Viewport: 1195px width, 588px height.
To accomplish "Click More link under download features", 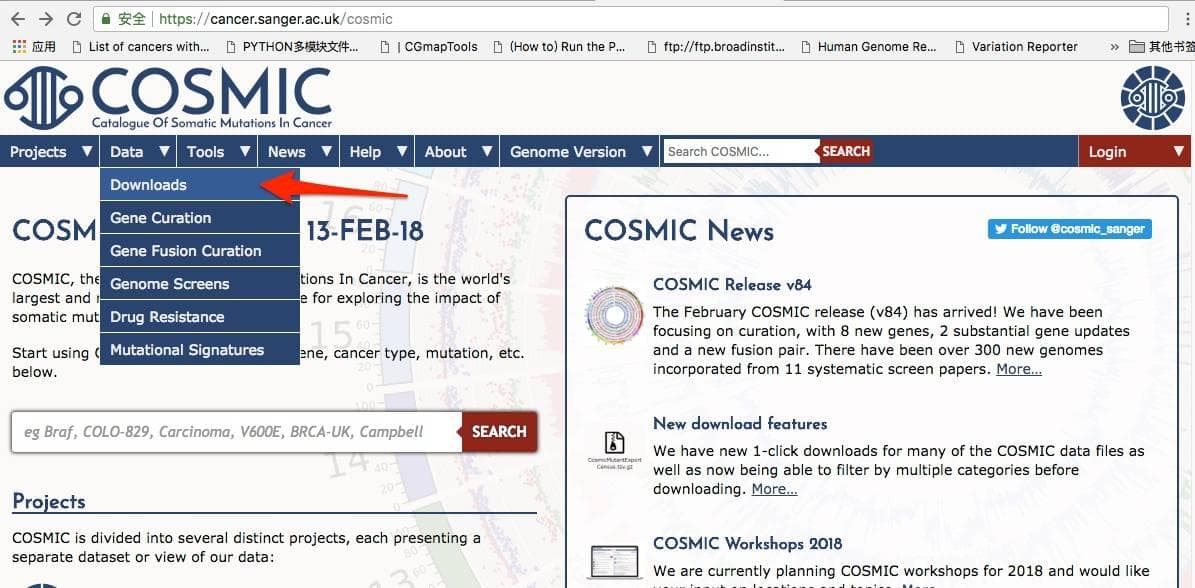I will pos(774,489).
